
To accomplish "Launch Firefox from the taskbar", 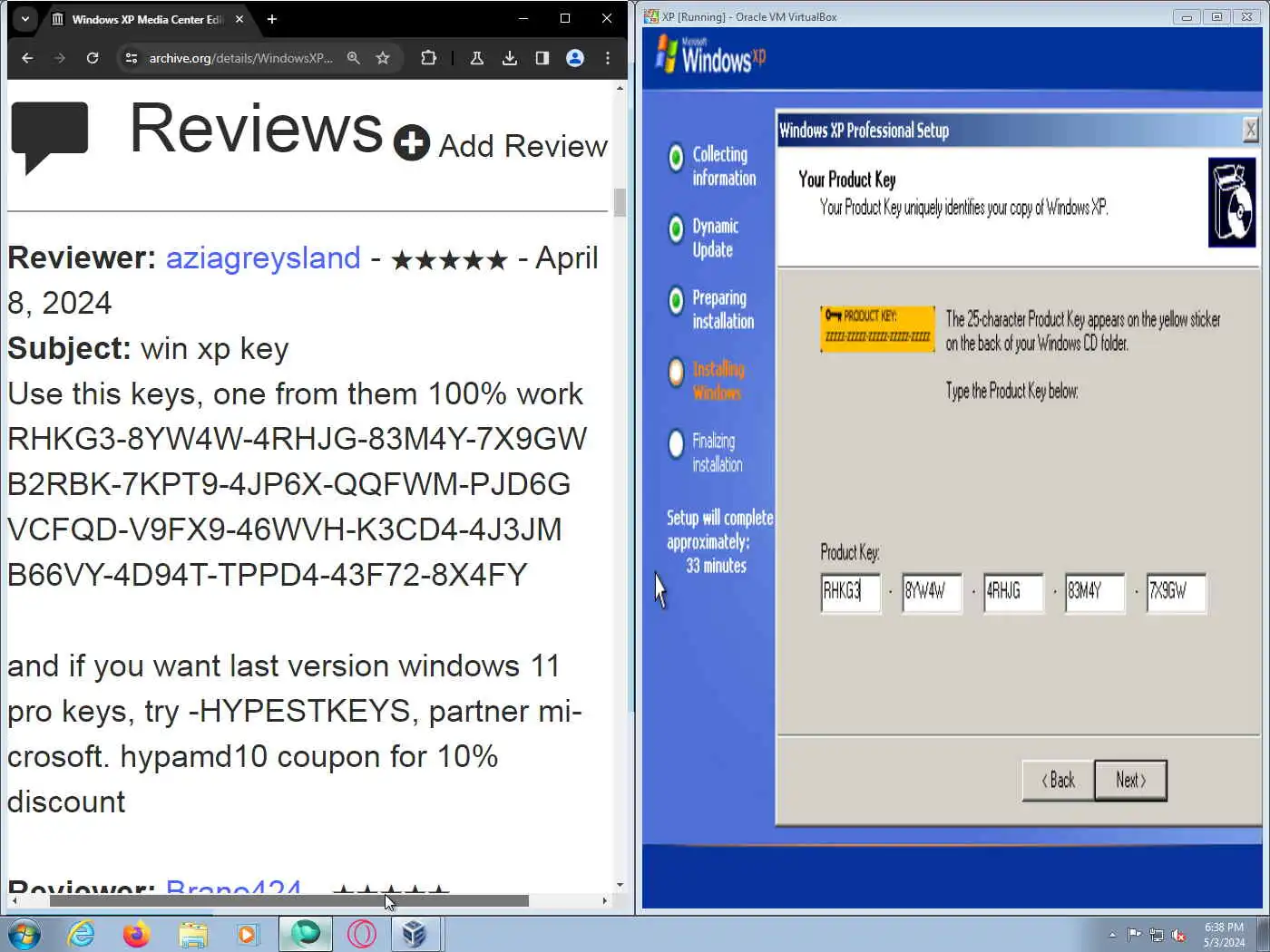I will point(136,934).
